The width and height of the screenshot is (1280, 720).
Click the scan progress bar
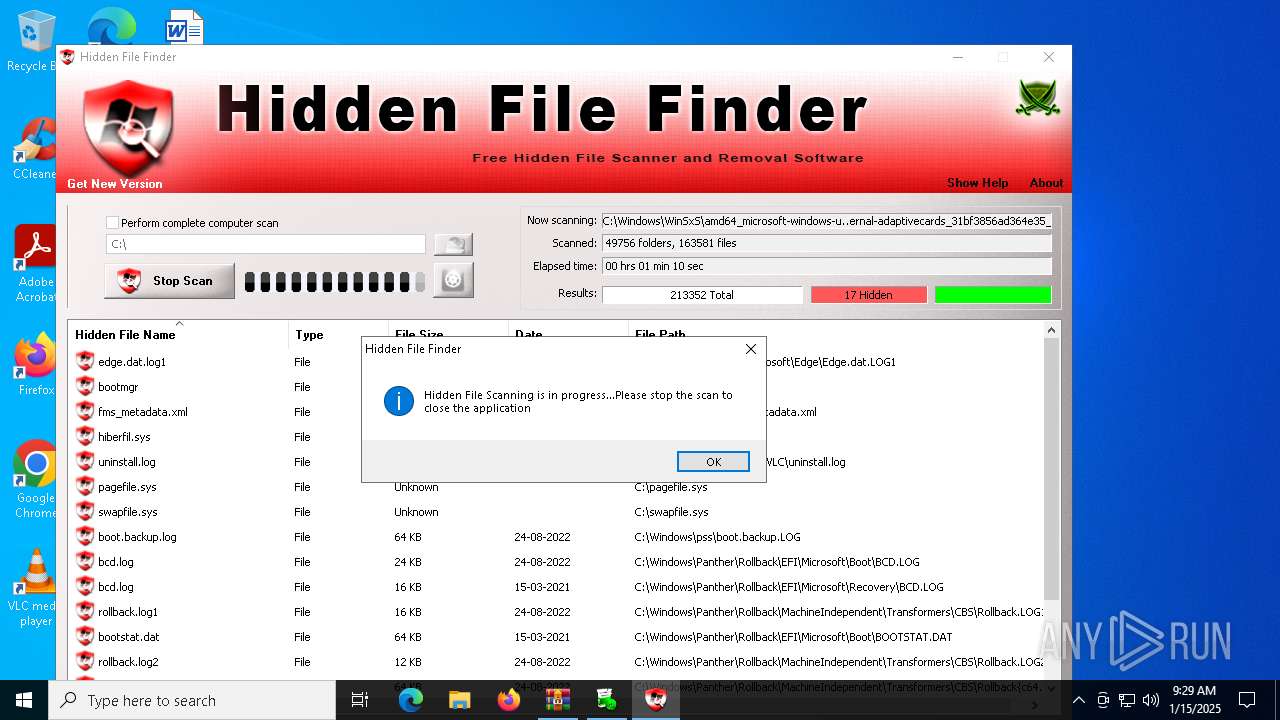click(335, 282)
